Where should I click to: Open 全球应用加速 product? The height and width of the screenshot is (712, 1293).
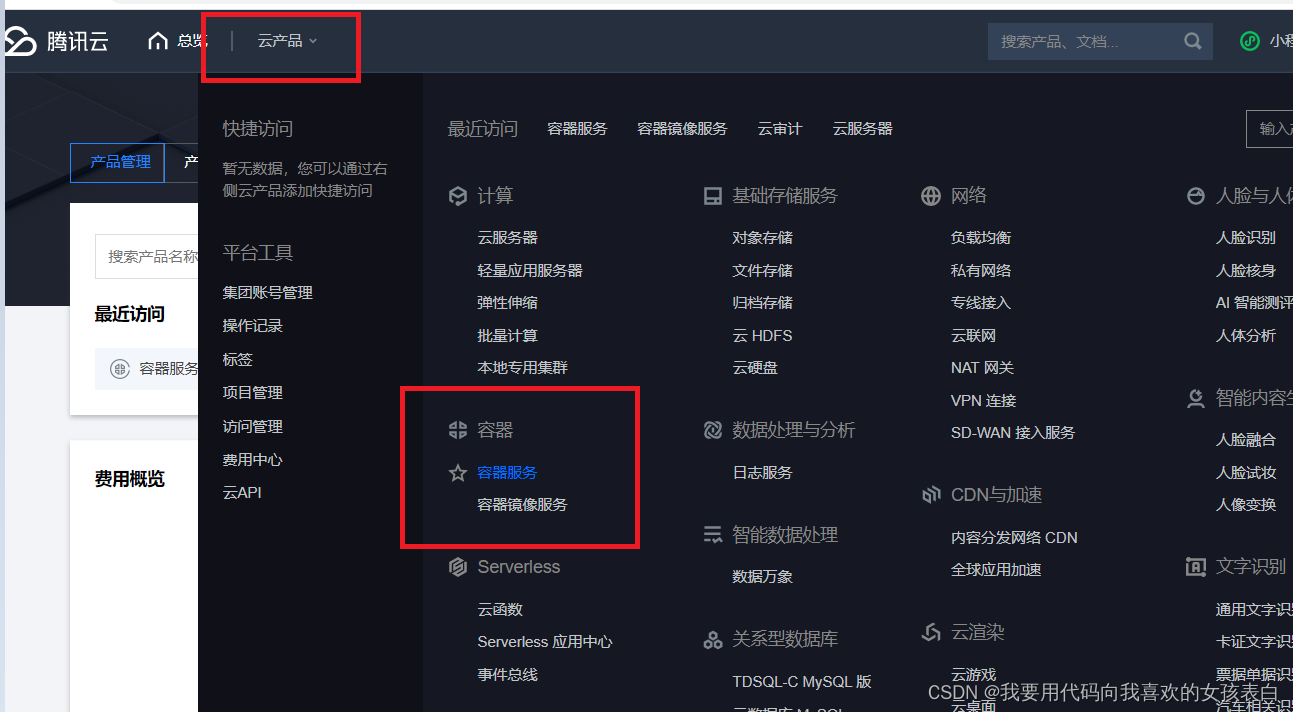click(996, 570)
